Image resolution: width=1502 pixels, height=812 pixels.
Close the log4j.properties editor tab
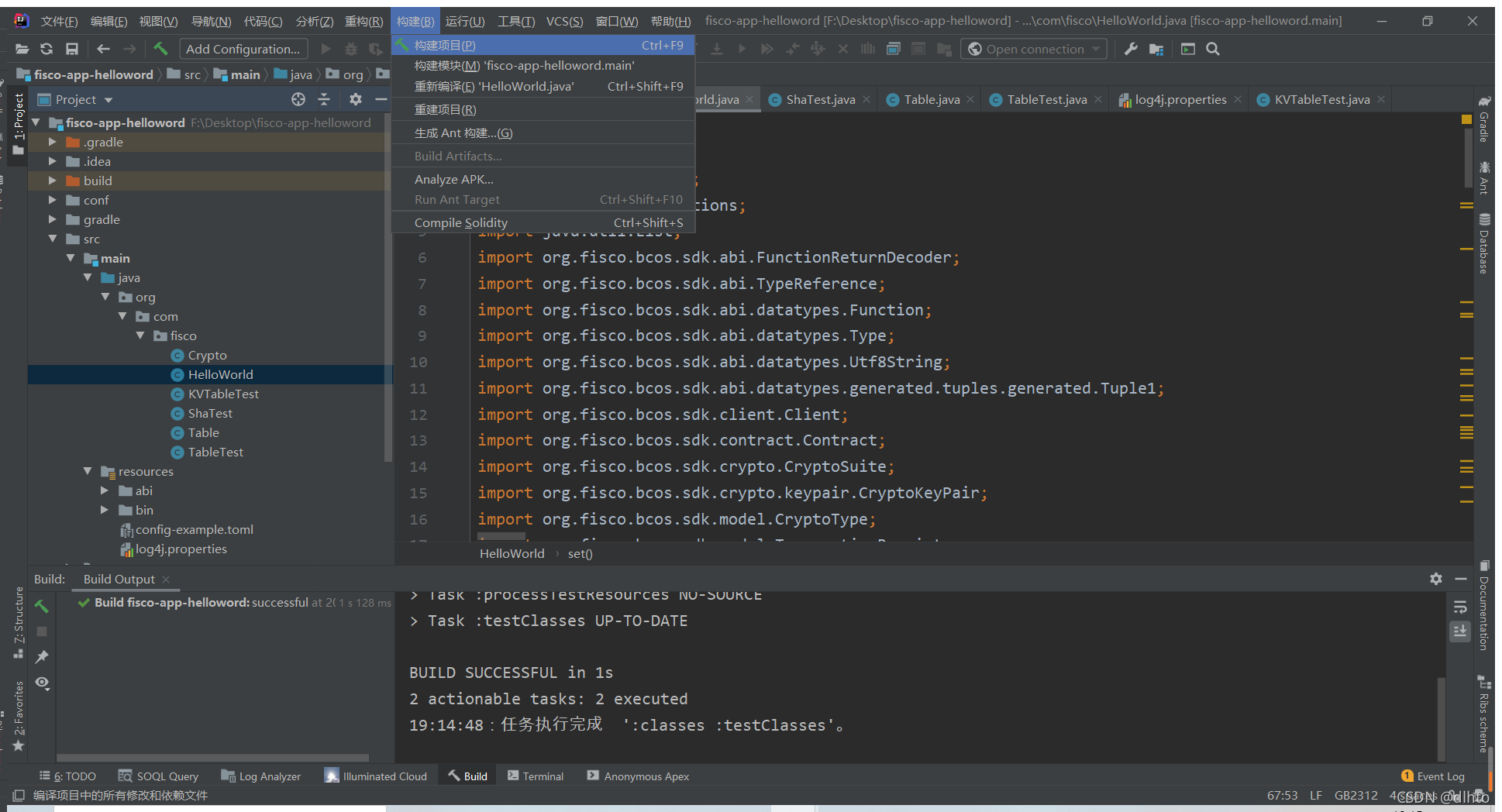pos(1238,99)
